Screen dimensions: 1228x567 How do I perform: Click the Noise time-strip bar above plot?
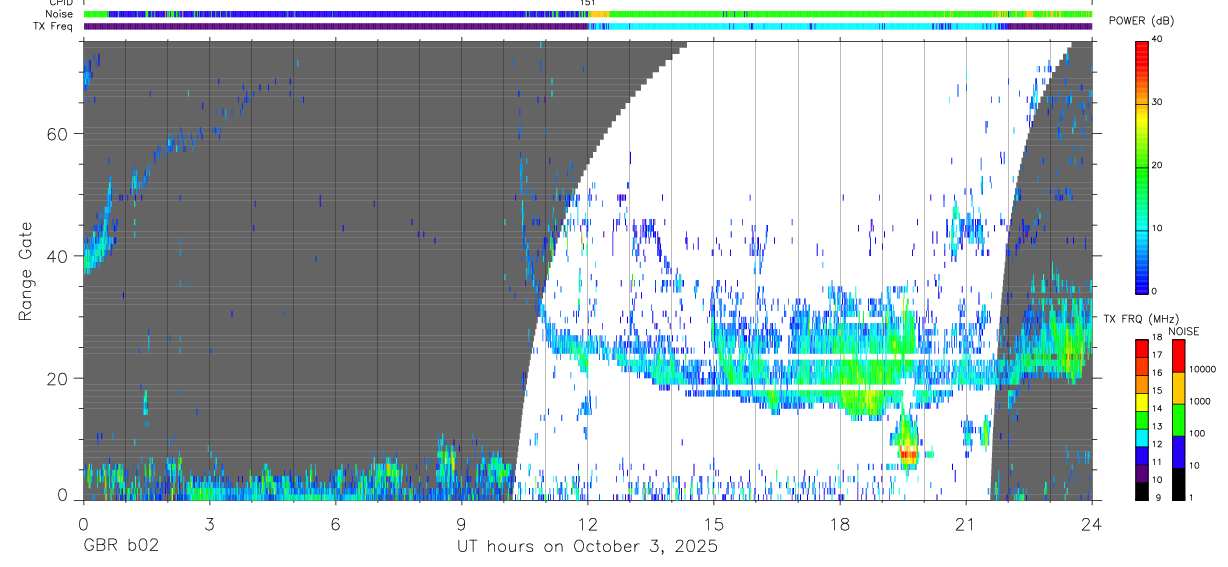pos(587,14)
